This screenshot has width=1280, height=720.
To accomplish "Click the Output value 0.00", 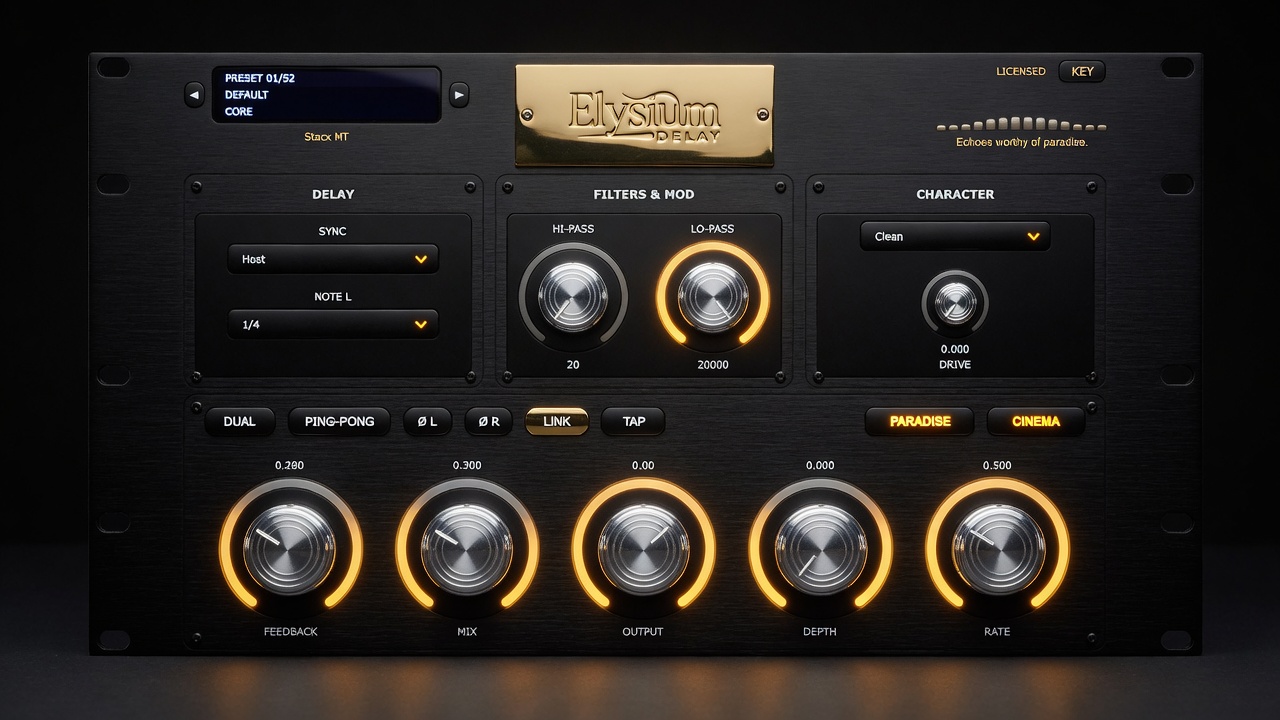I will point(643,465).
